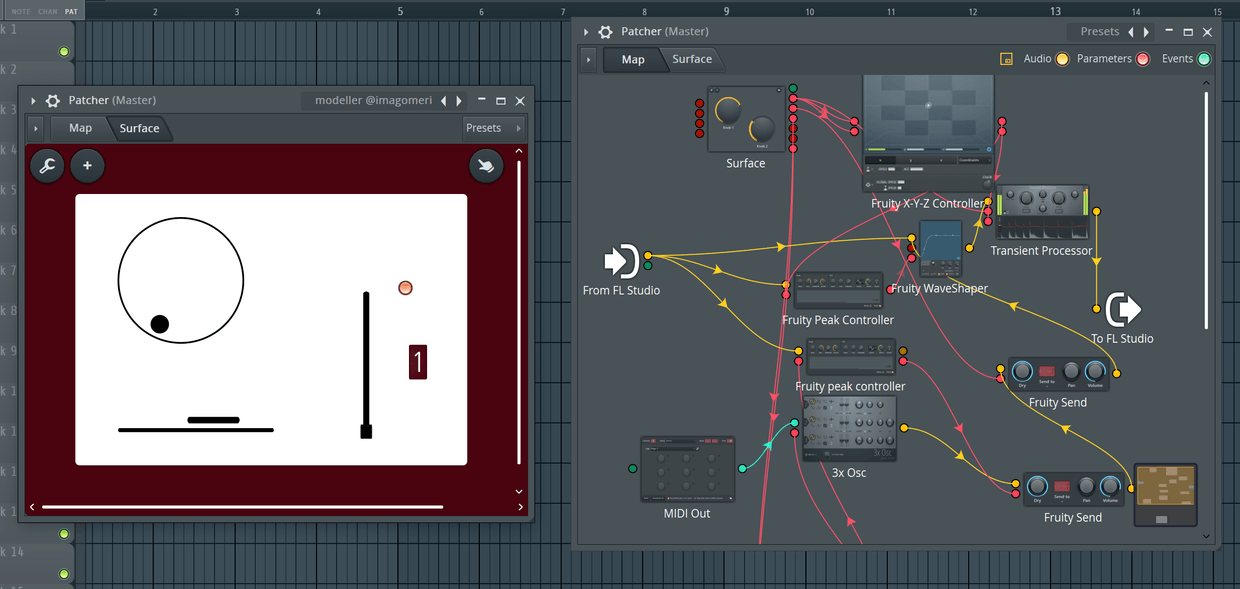1240x589 pixels.
Task: Click the Dry knob on lower Fruity Send
Action: point(1037,485)
